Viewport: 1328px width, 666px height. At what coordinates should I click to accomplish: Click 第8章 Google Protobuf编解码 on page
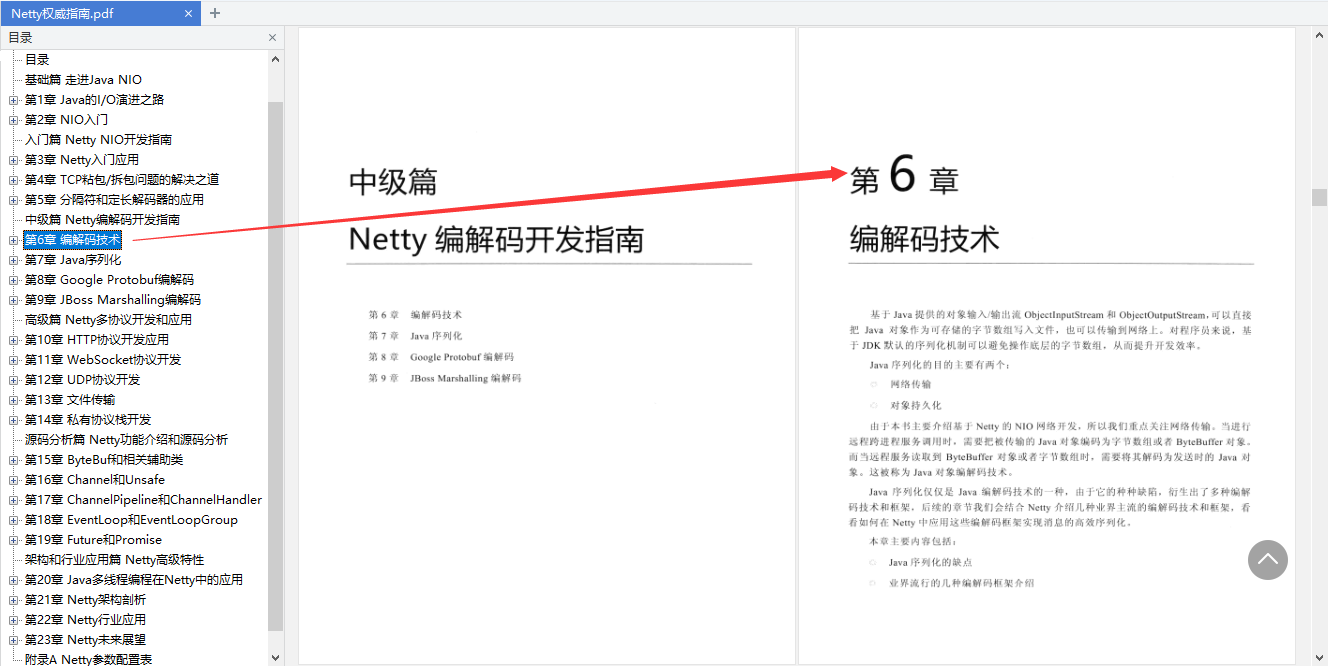point(441,357)
